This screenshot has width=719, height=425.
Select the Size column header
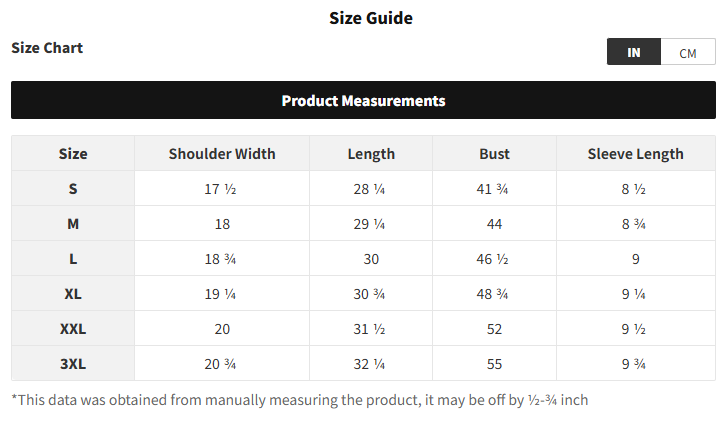[73, 153]
